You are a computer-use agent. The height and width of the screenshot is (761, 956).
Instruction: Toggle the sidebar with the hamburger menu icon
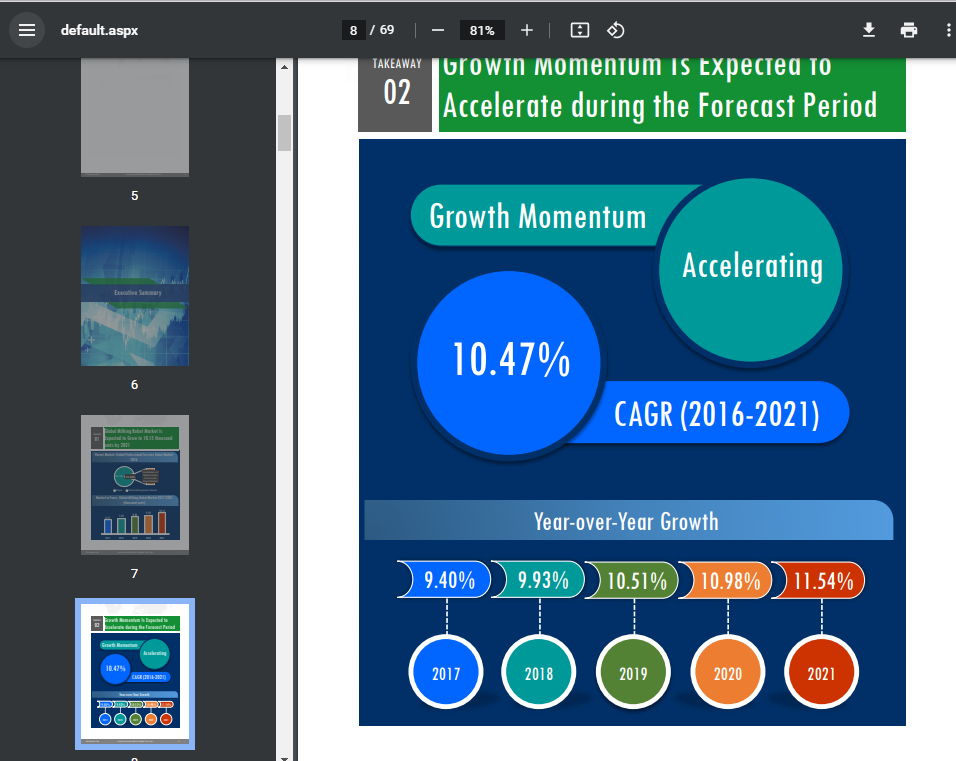coord(27,30)
